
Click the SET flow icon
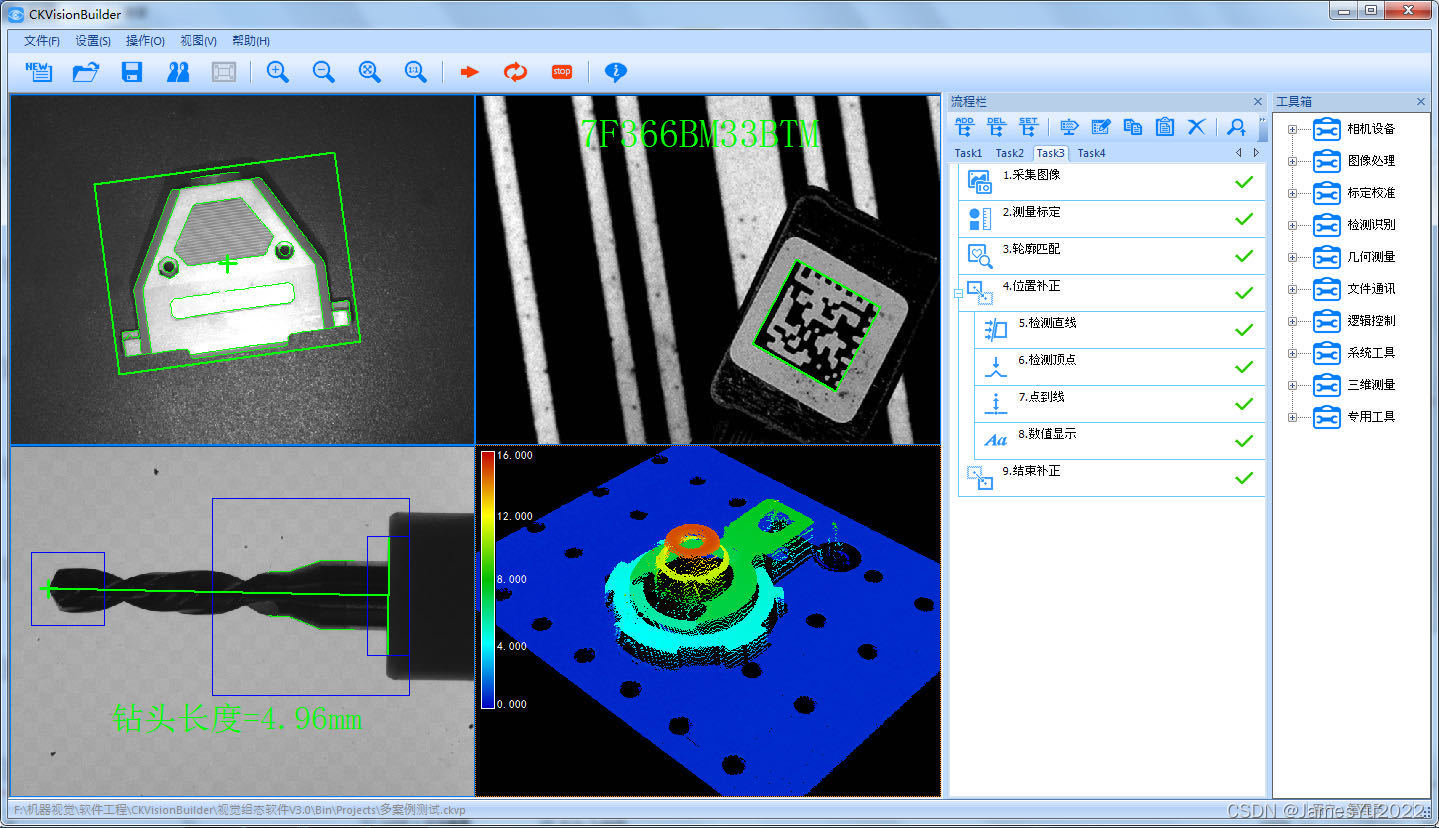[1028, 127]
